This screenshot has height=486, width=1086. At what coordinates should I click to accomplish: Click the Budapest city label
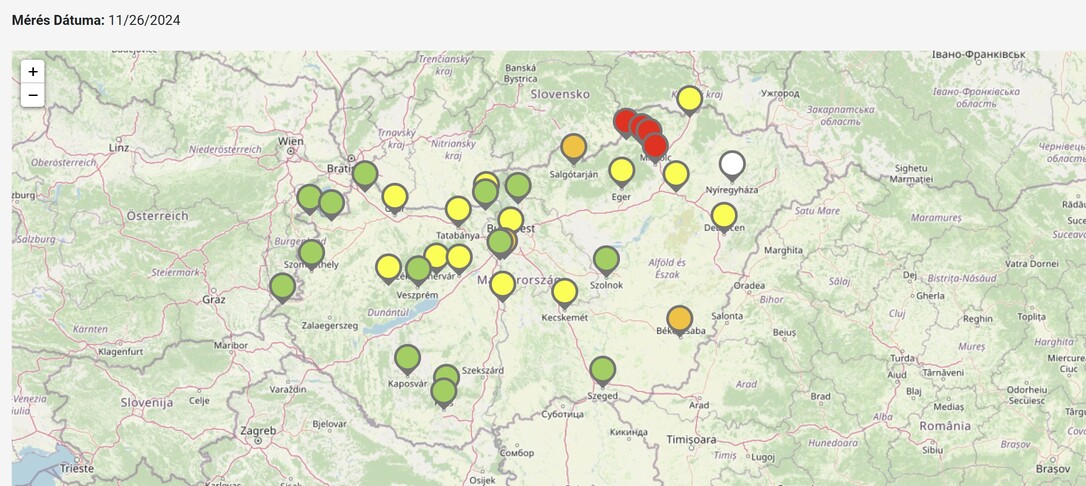(511, 228)
